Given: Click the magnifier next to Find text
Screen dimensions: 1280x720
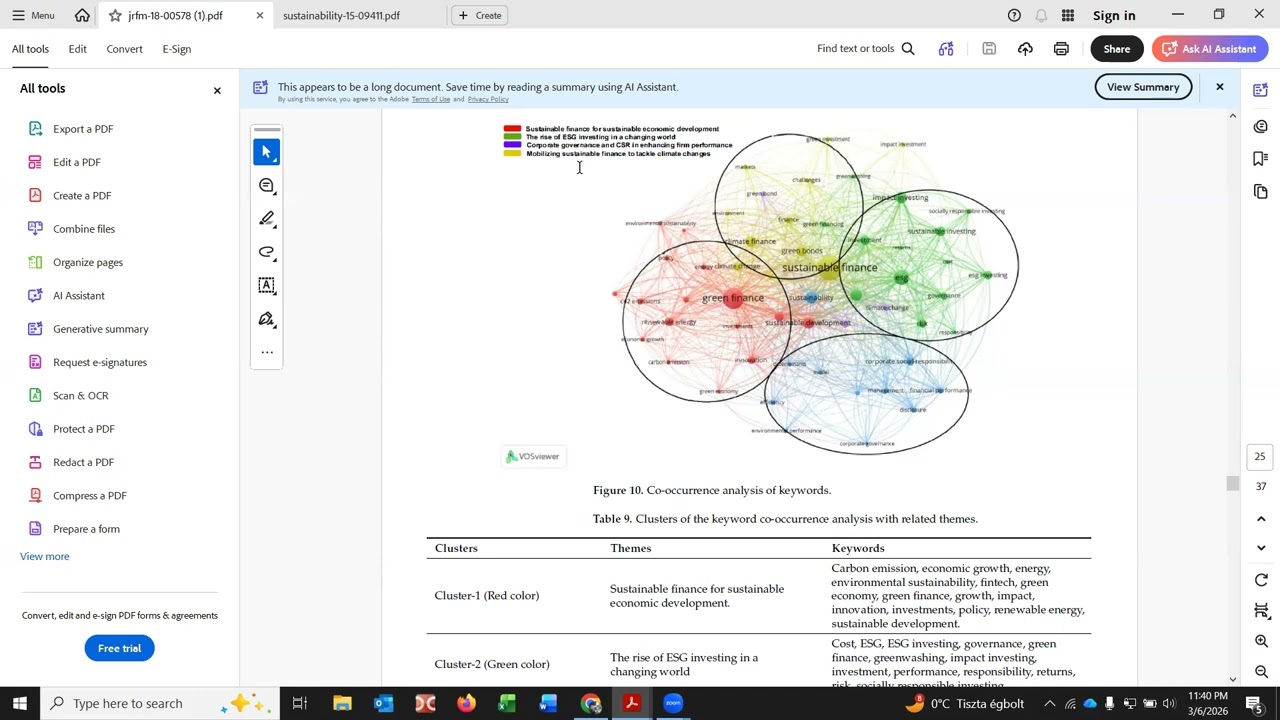Looking at the screenshot, I should pos(908,49).
